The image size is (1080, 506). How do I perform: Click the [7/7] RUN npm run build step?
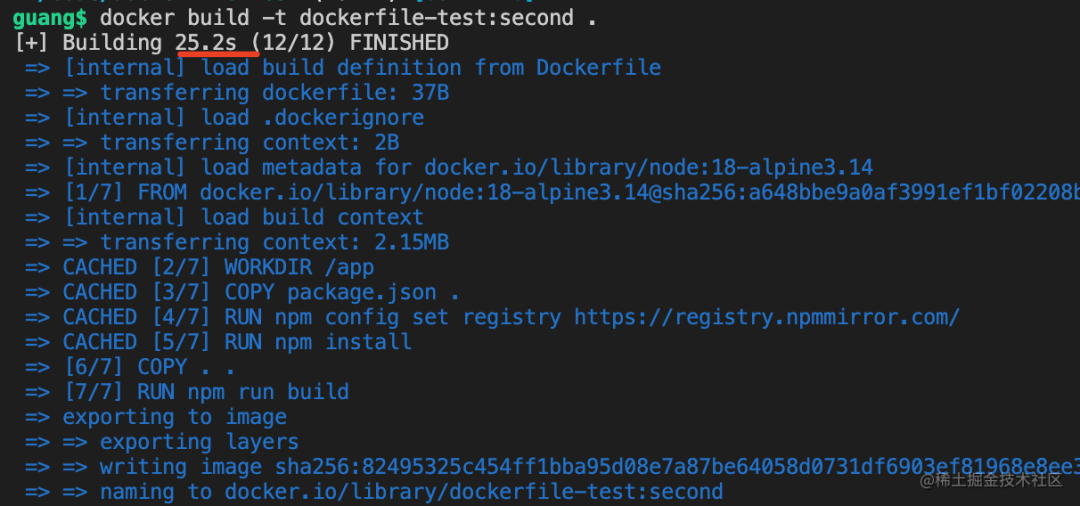(206, 392)
